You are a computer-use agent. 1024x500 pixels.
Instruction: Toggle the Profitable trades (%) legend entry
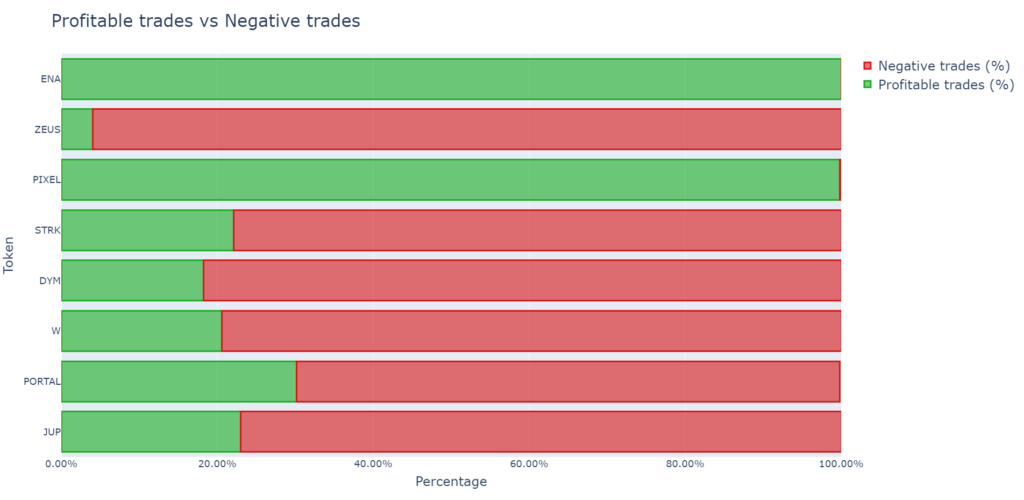[945, 85]
